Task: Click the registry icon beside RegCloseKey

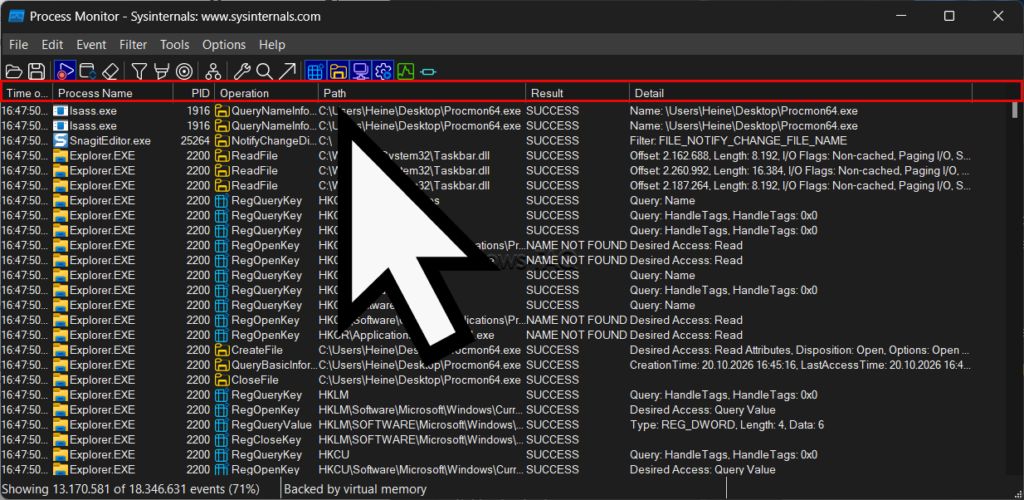Action: click(x=222, y=440)
